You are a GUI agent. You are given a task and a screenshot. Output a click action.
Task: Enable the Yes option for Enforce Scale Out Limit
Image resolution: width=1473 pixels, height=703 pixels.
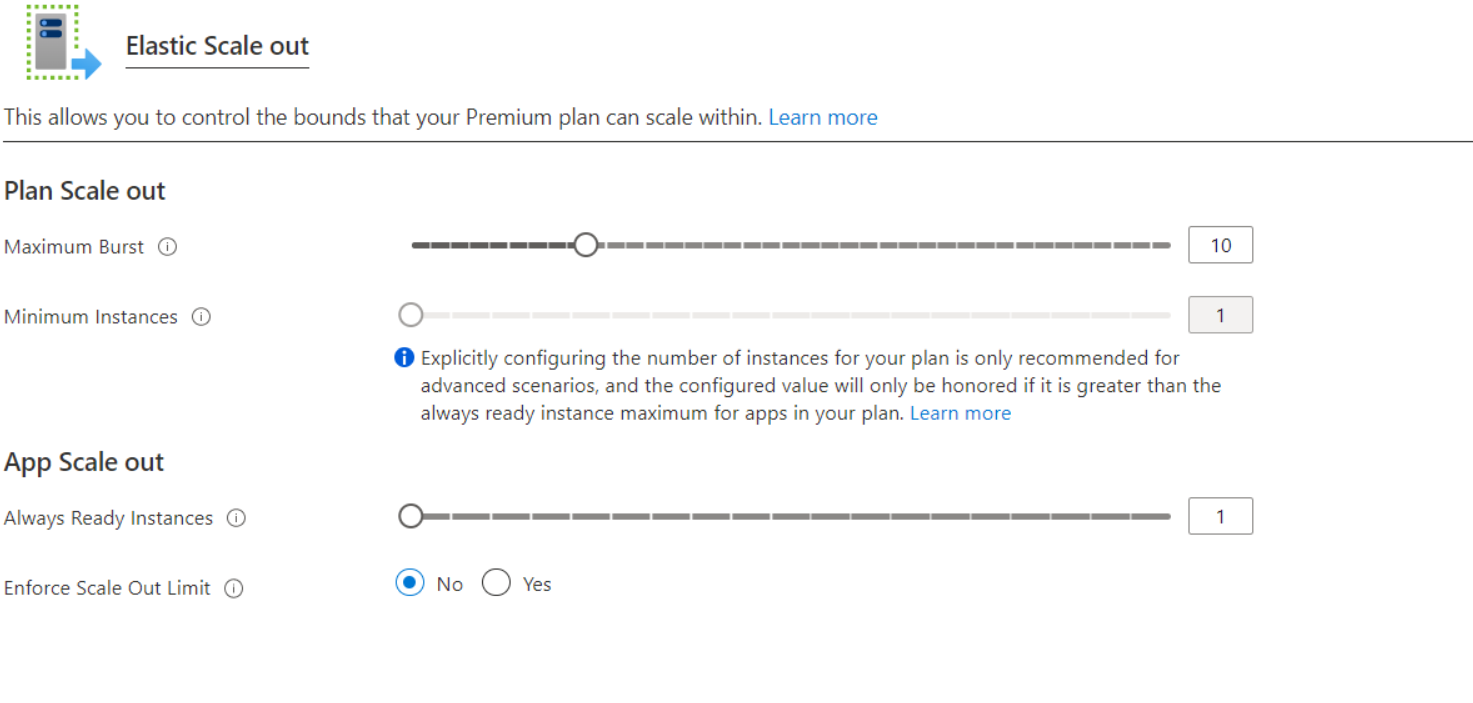coord(496,583)
